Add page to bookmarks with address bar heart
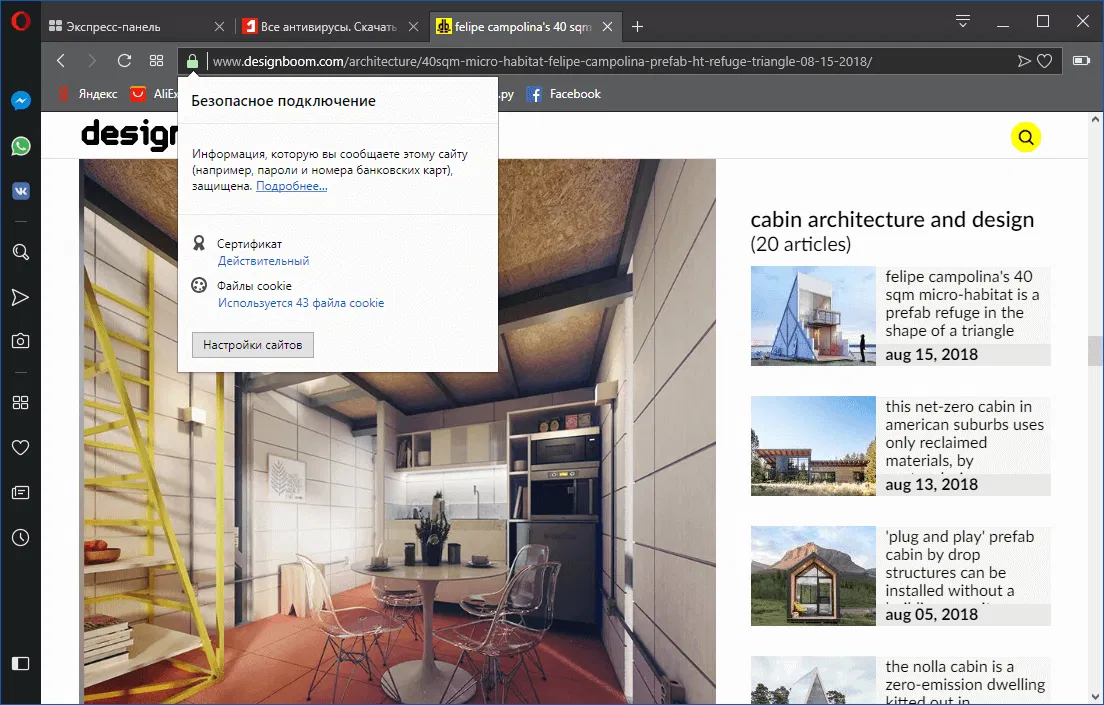Screen dimensions: 1104x705 1045,61
